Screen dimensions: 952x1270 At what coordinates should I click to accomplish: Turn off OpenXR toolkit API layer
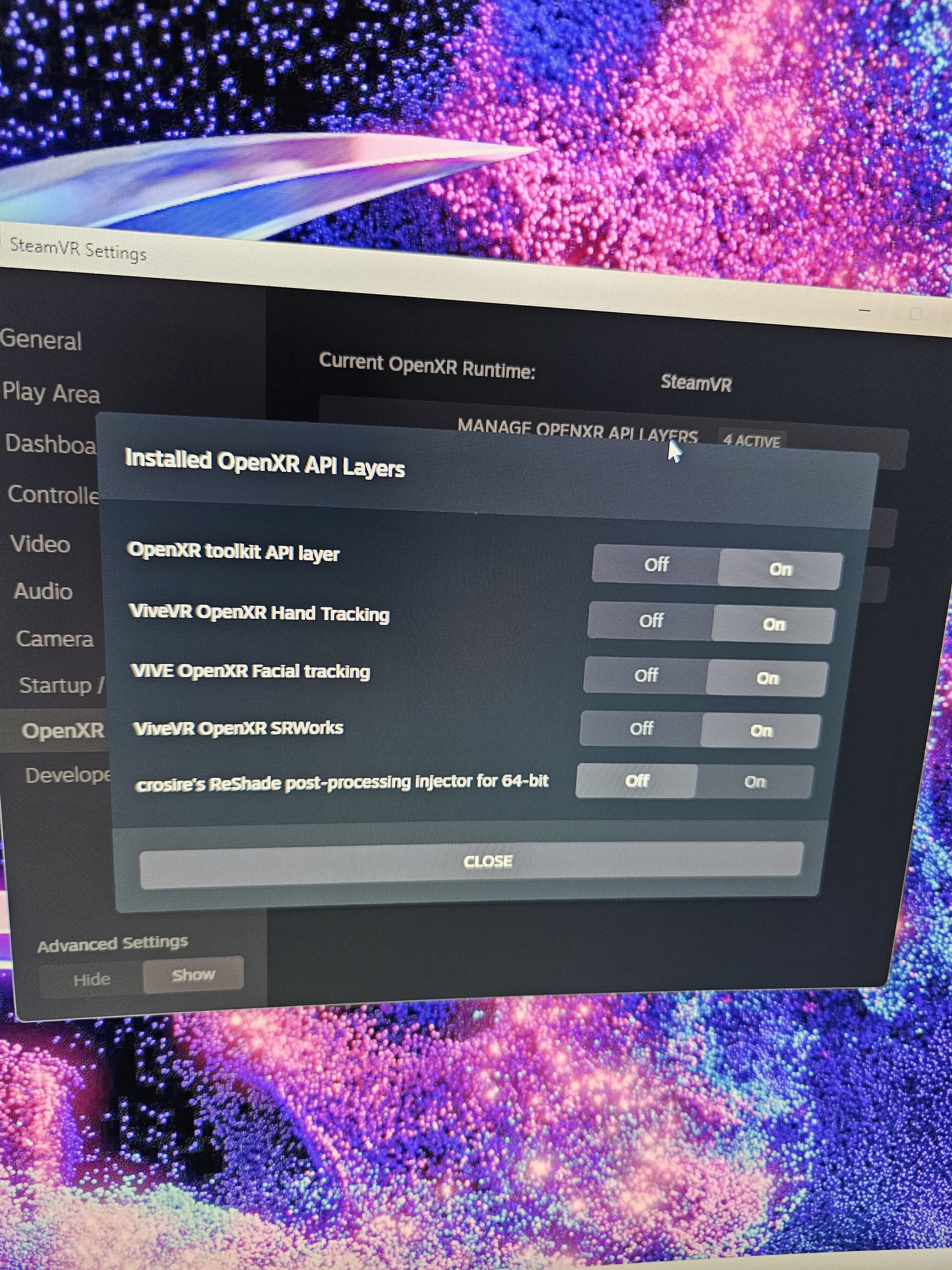pos(655,565)
